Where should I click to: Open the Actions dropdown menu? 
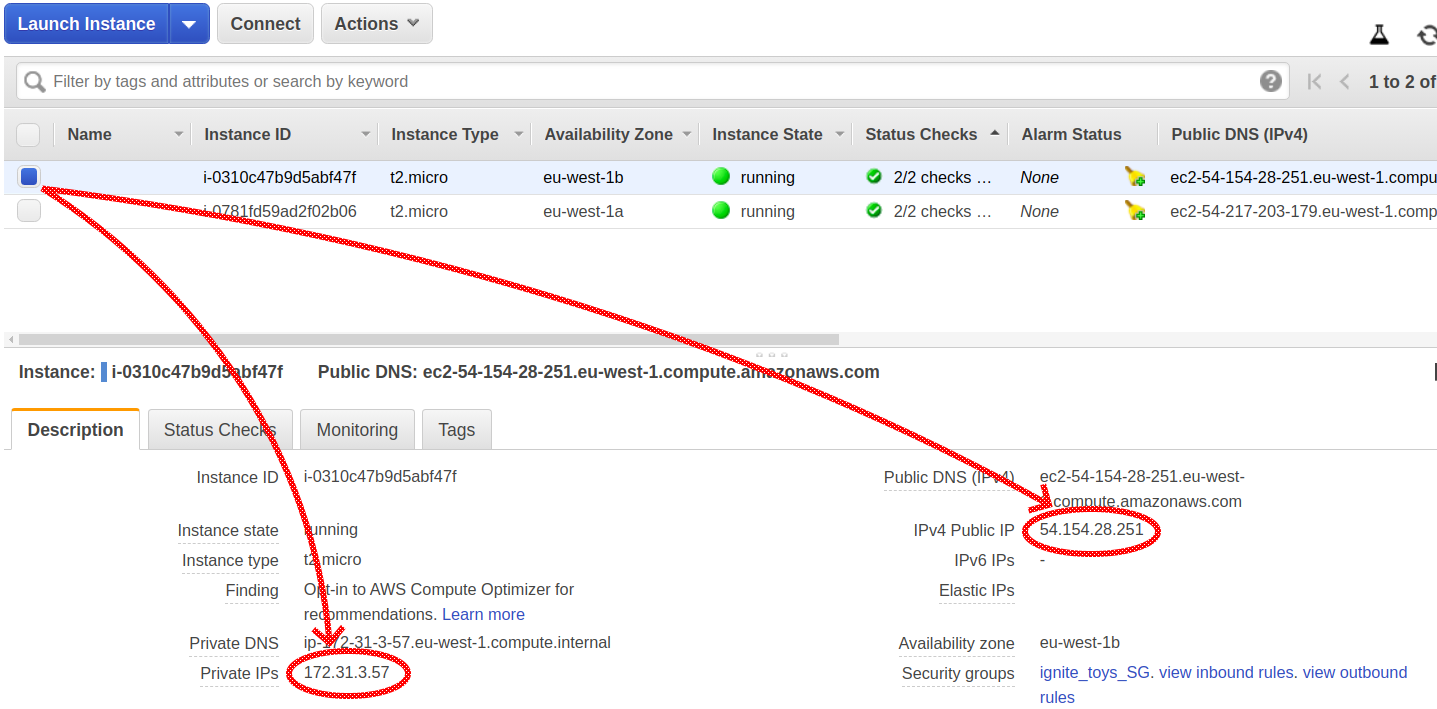pyautogui.click(x=376, y=24)
